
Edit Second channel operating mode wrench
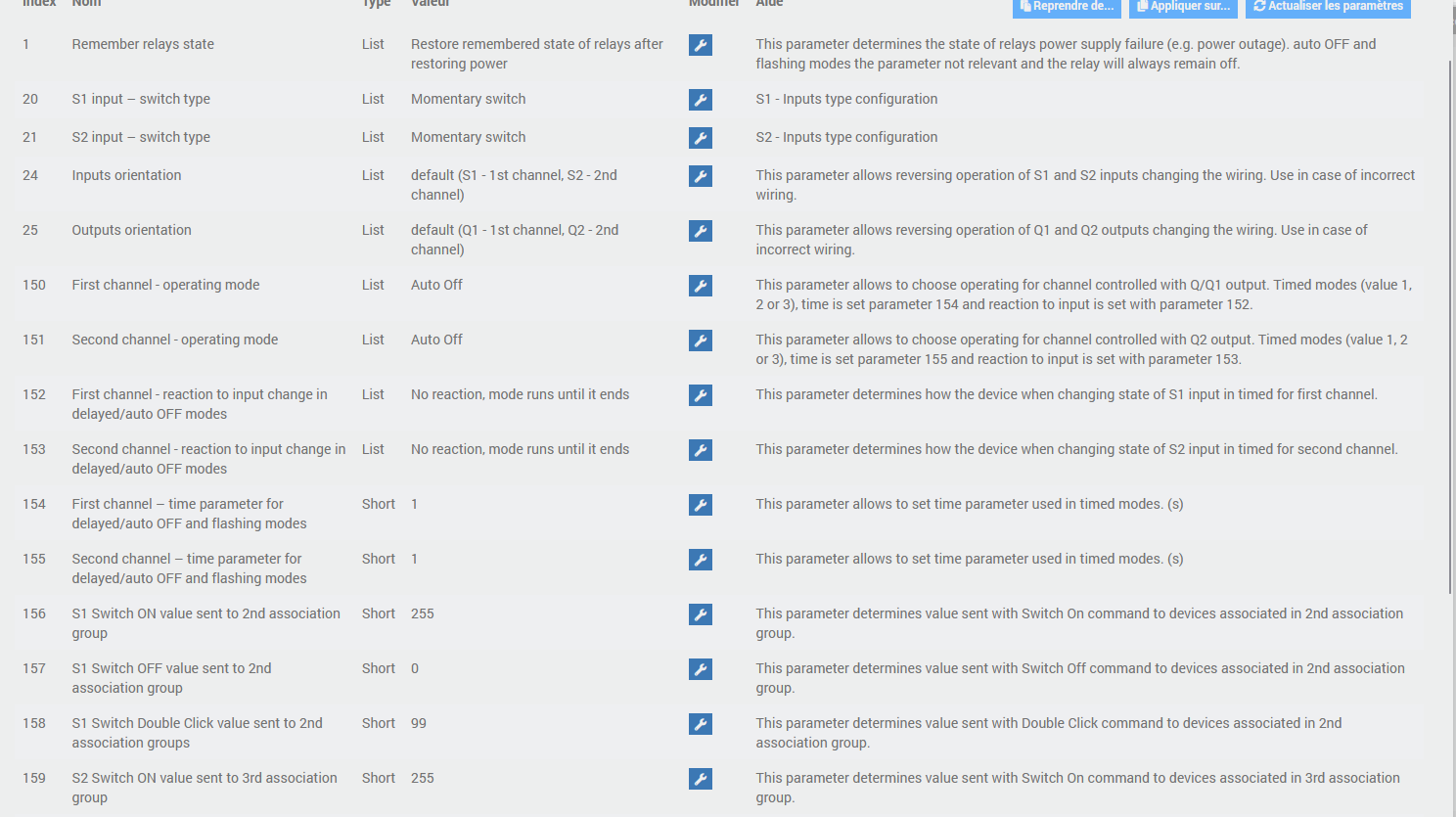[x=701, y=340]
